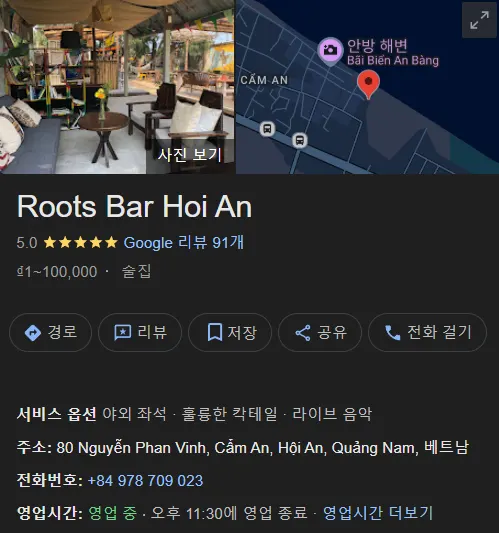Click the red location pin on the map
499x533 pixels.
point(368,84)
